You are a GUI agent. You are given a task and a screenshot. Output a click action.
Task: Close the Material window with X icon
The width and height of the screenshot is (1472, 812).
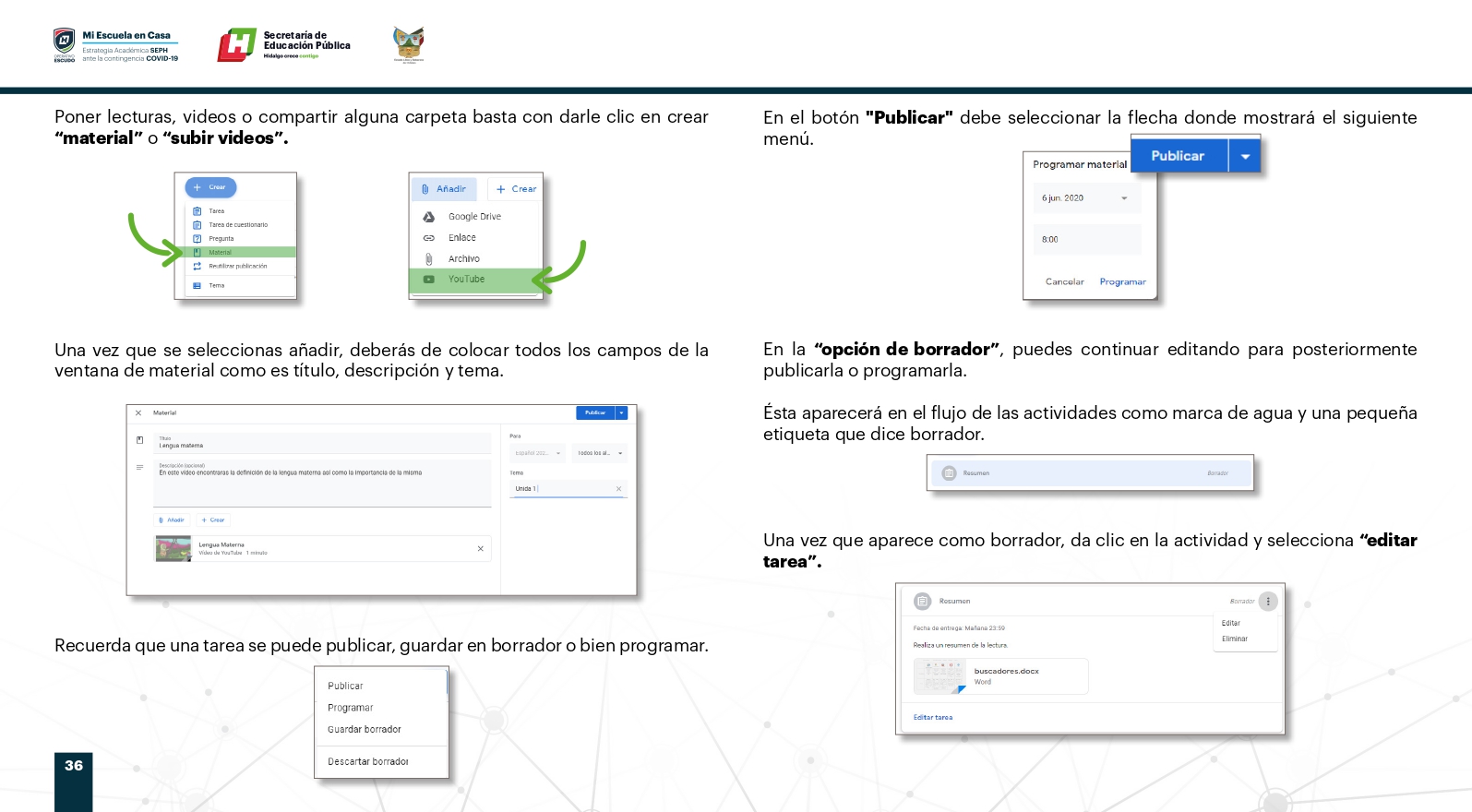coord(138,413)
